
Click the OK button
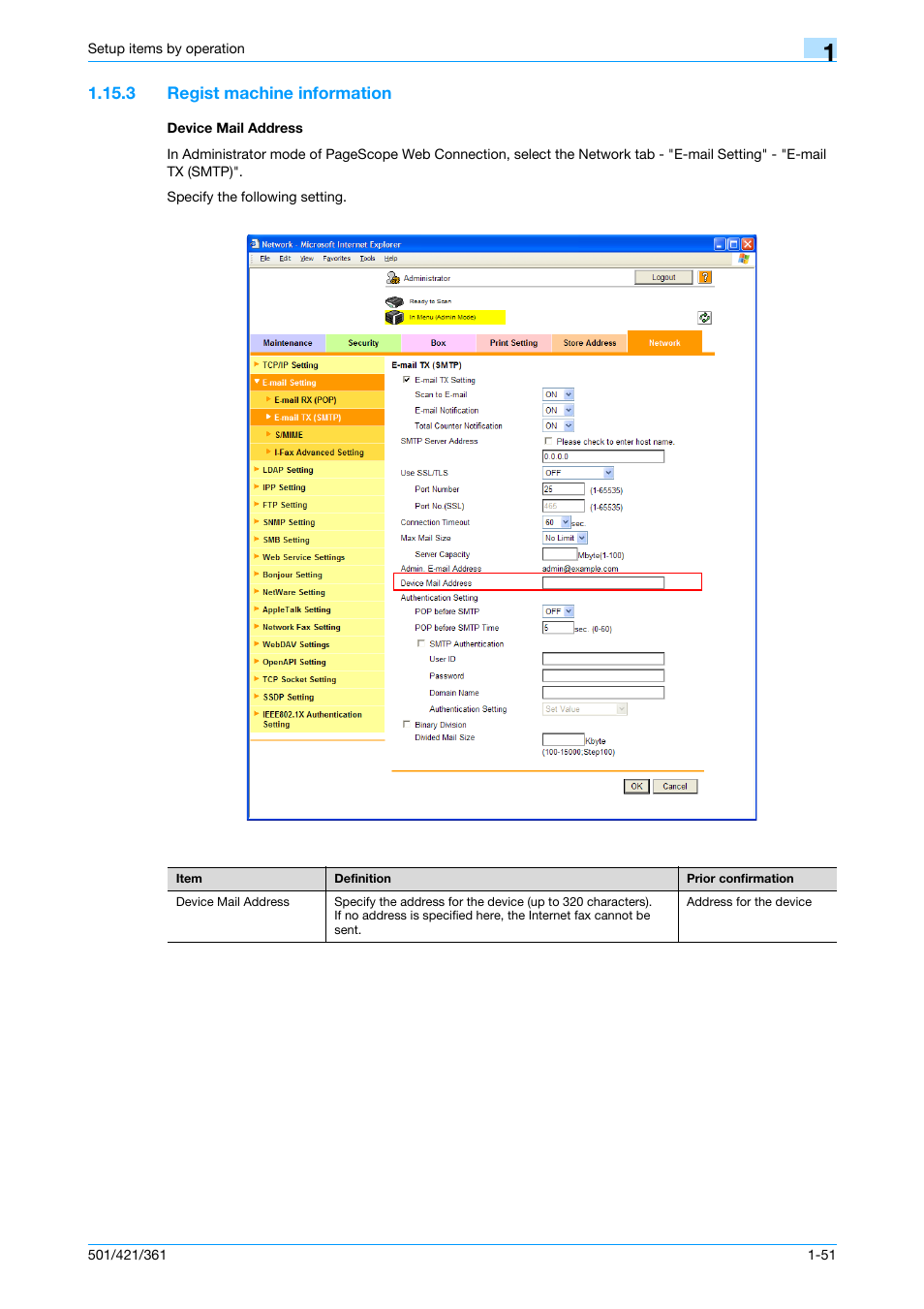(636, 786)
